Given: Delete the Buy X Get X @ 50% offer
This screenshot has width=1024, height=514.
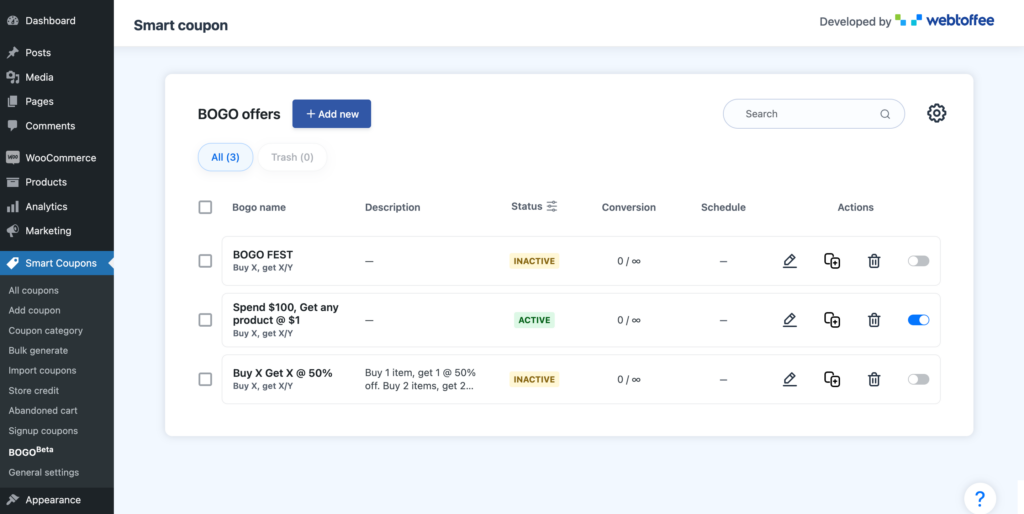Looking at the screenshot, I should point(874,379).
